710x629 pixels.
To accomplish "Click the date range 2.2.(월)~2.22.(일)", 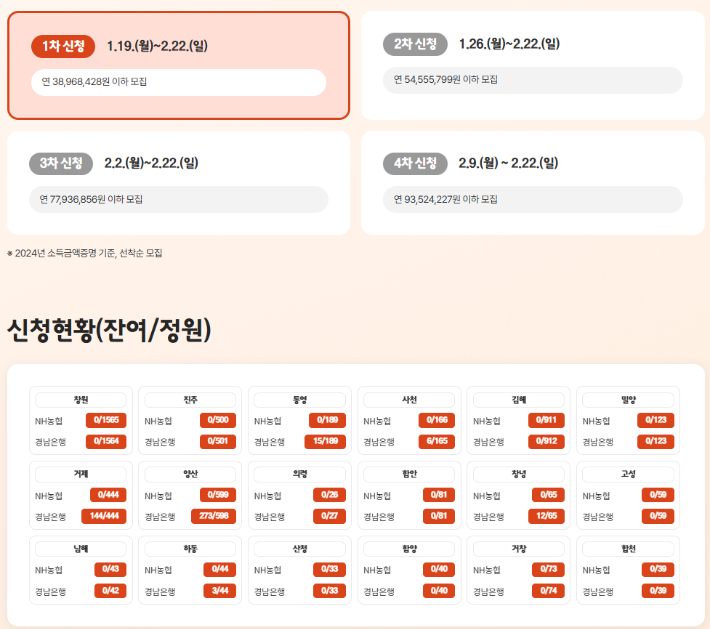I will pos(151,163).
